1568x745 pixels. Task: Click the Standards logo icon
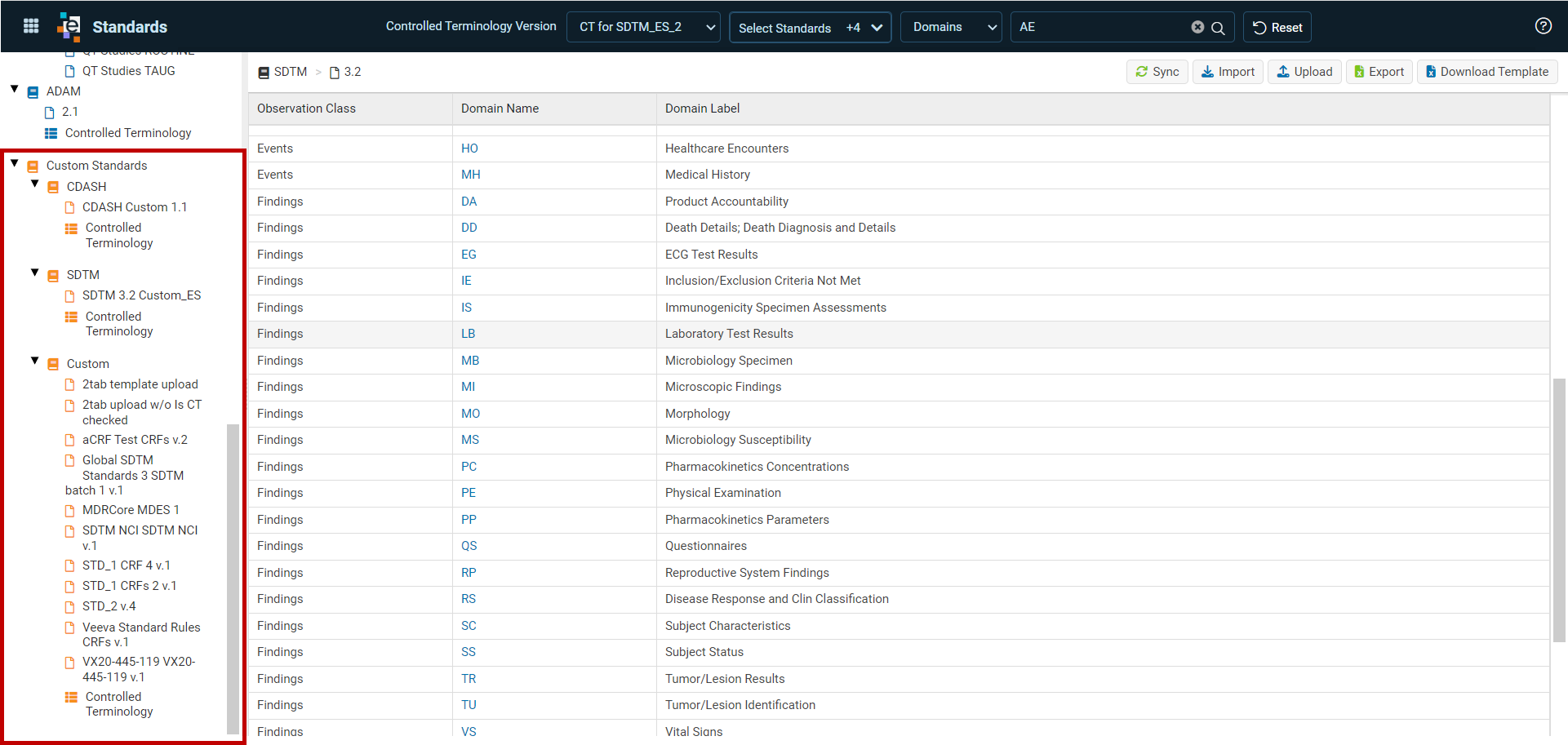[69, 26]
